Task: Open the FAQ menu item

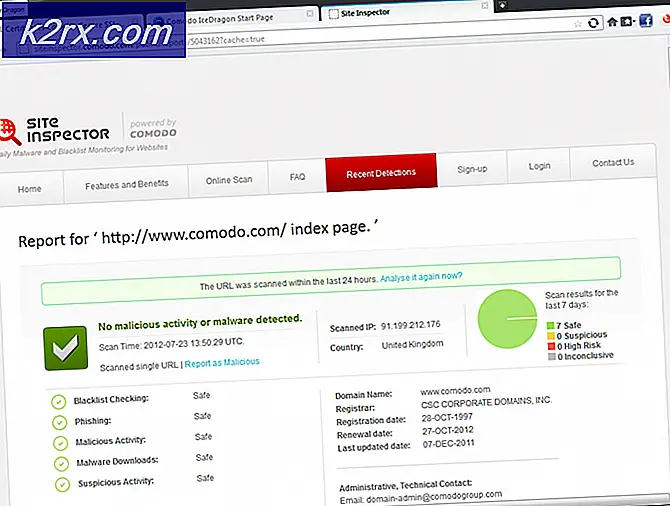Action: tap(297, 177)
